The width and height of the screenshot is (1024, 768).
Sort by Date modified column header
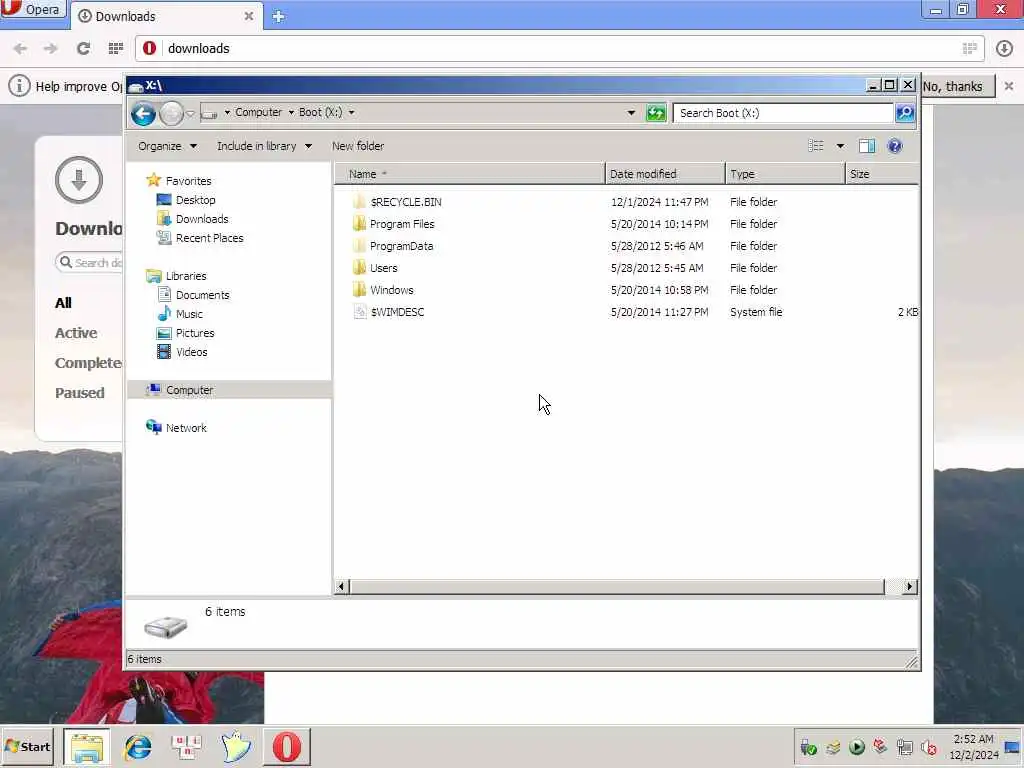[x=665, y=174]
